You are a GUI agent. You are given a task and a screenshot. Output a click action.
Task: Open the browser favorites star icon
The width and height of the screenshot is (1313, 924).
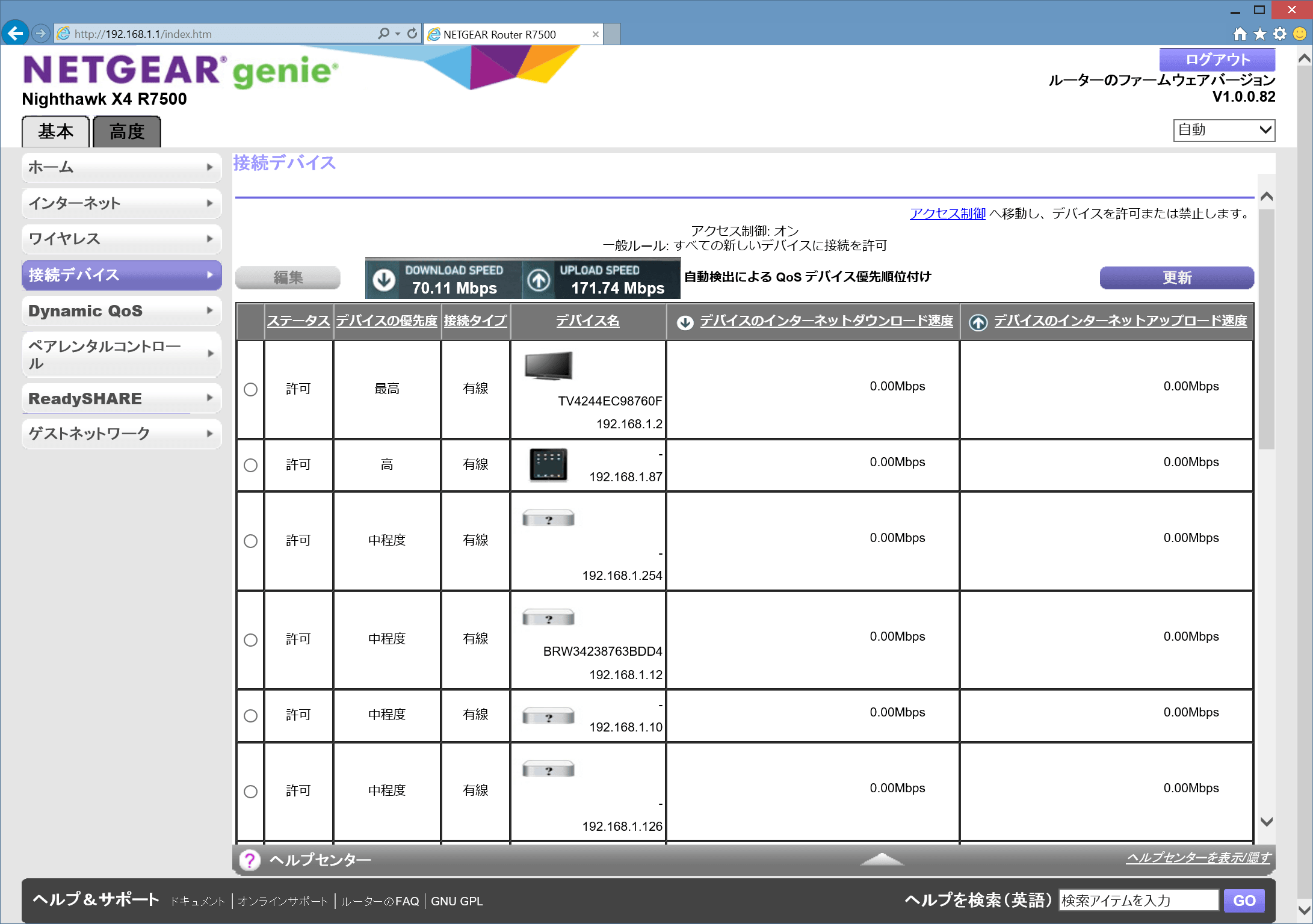tap(1259, 34)
